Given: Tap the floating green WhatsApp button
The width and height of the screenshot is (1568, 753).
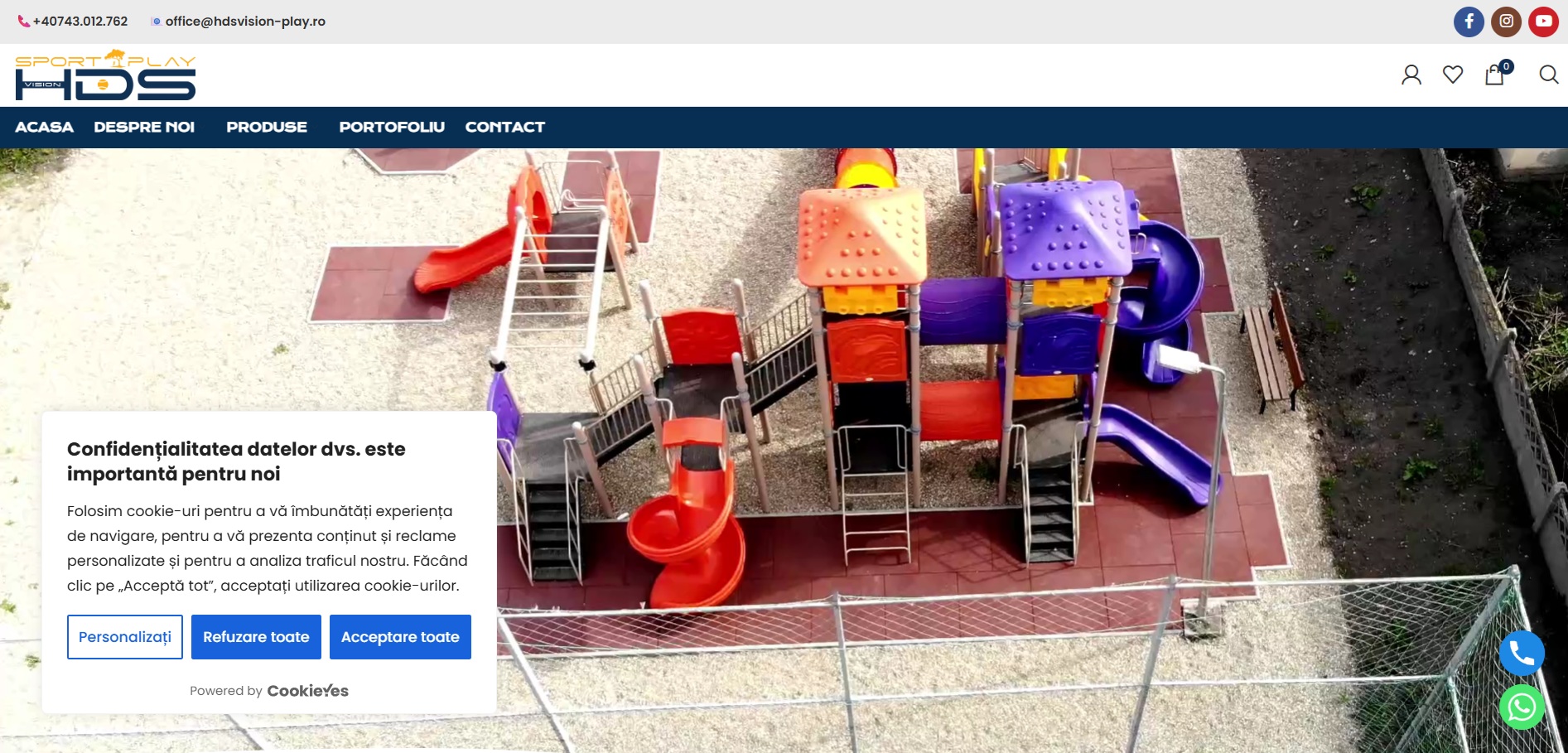Looking at the screenshot, I should 1522,707.
